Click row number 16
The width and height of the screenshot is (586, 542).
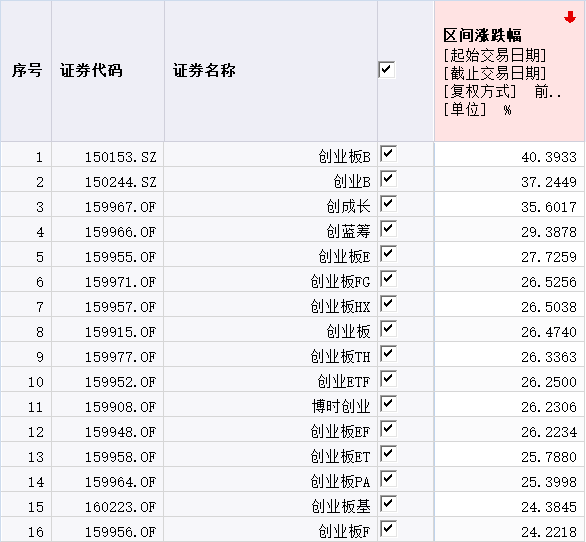(x=36, y=532)
